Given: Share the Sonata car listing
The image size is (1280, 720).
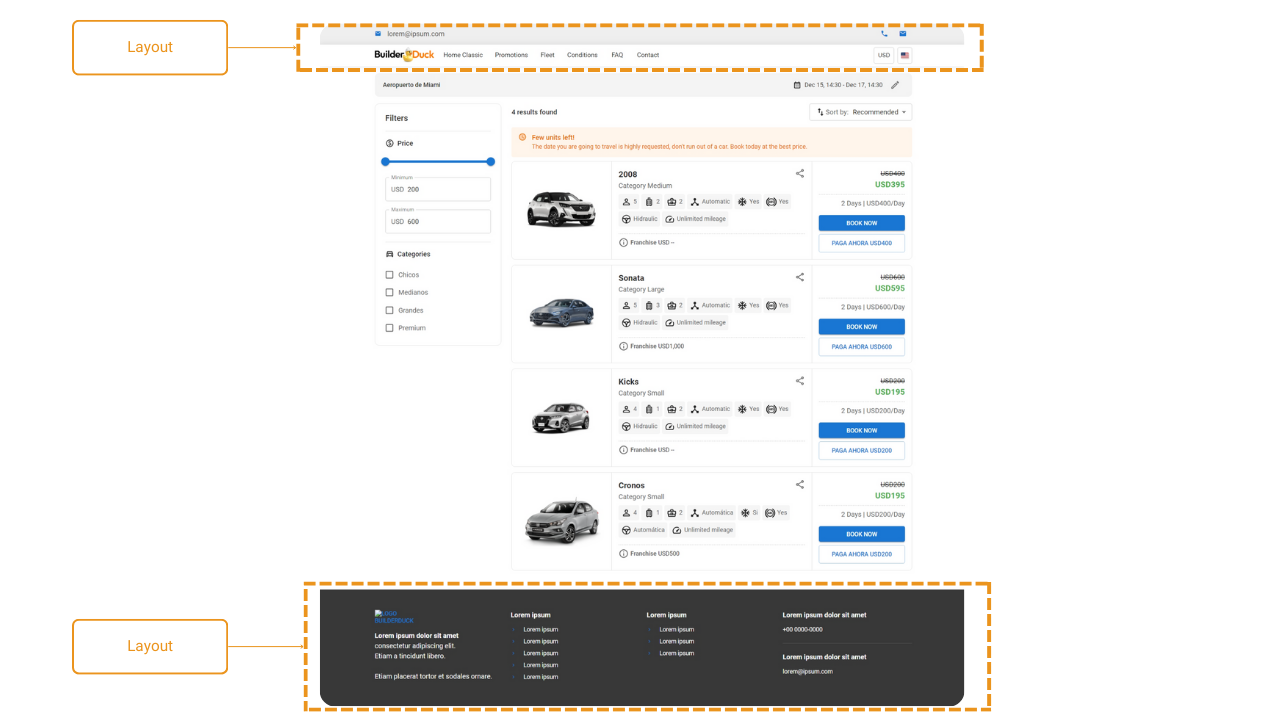Looking at the screenshot, I should click(800, 277).
